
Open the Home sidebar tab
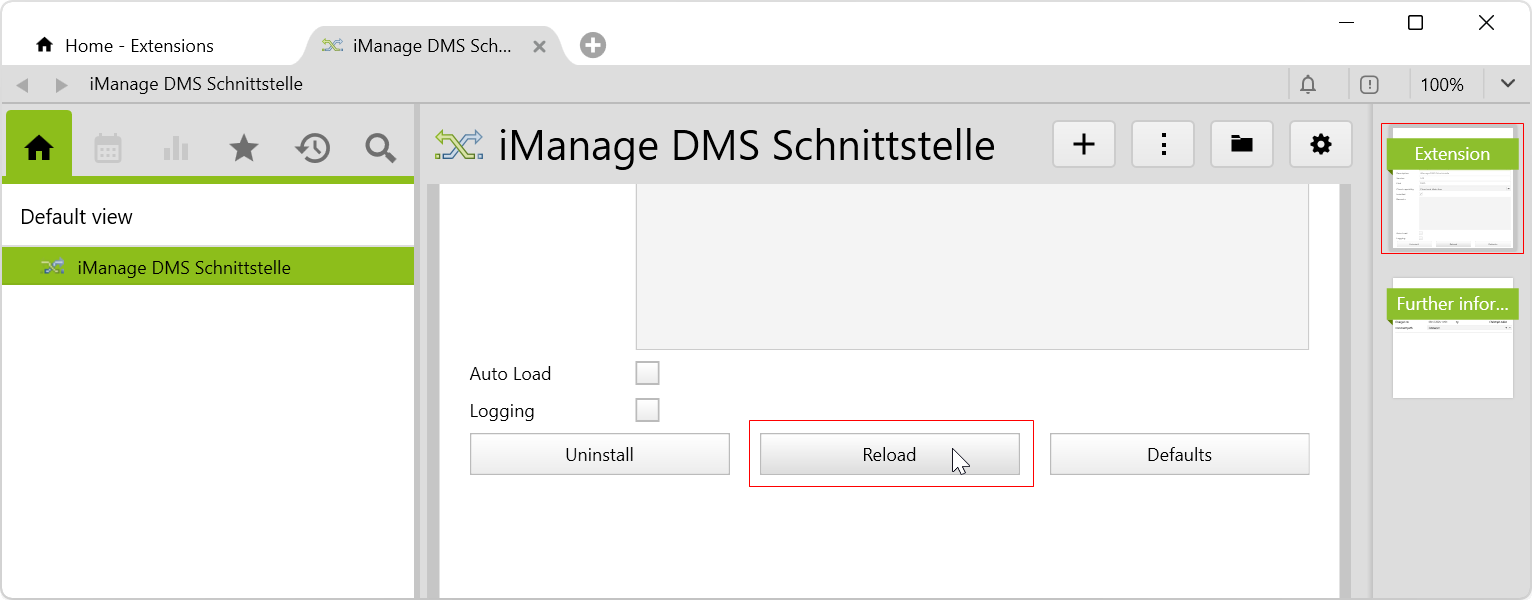tap(39, 148)
